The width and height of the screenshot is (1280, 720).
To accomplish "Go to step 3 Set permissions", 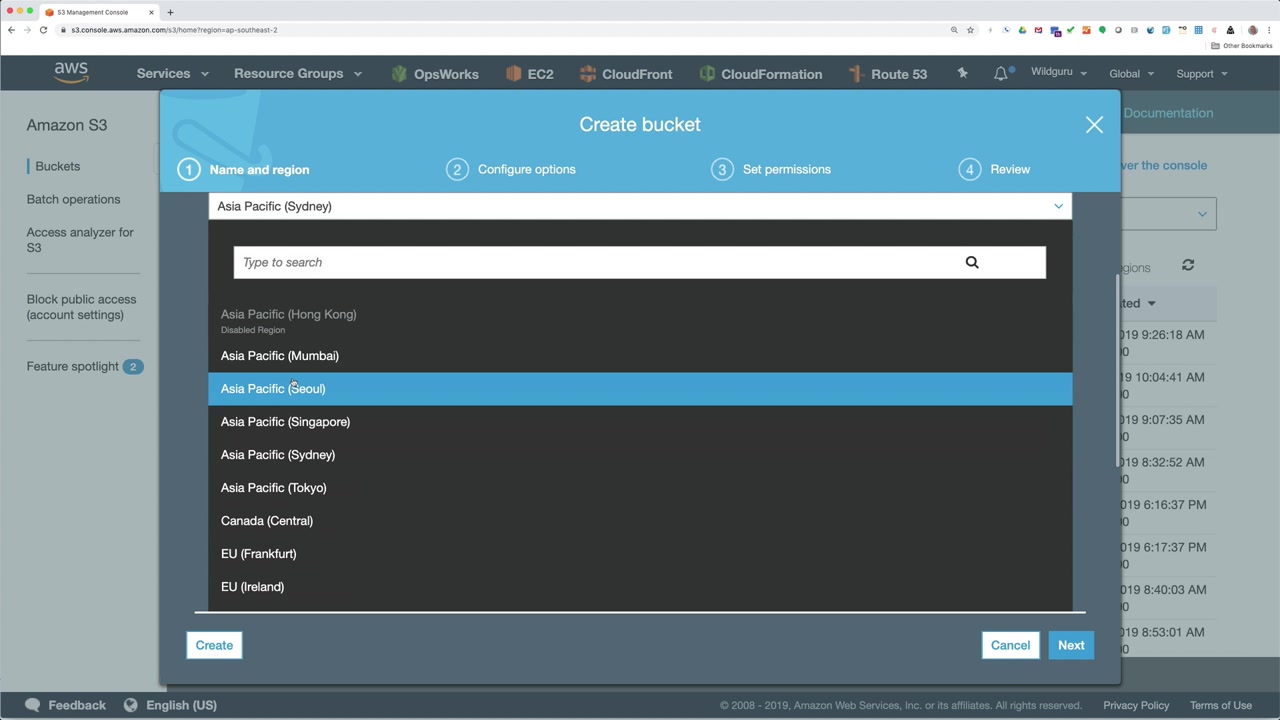I will point(771,169).
